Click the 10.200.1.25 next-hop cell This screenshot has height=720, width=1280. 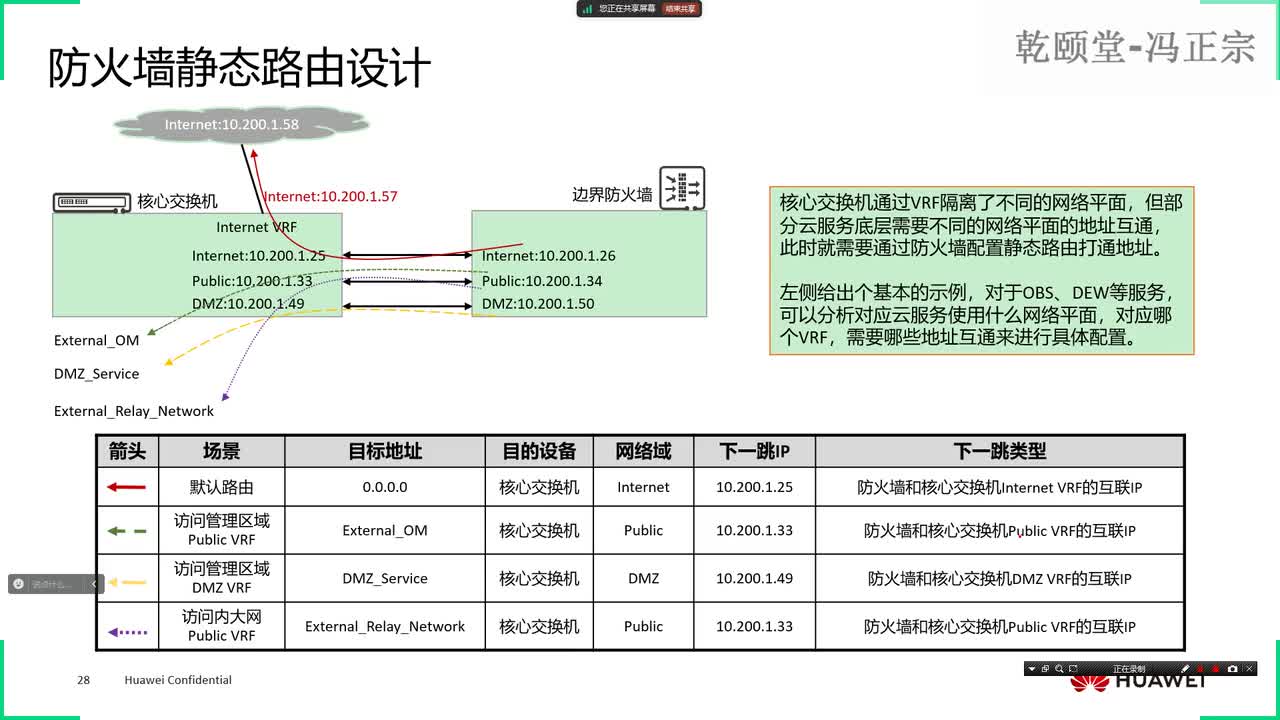754,487
